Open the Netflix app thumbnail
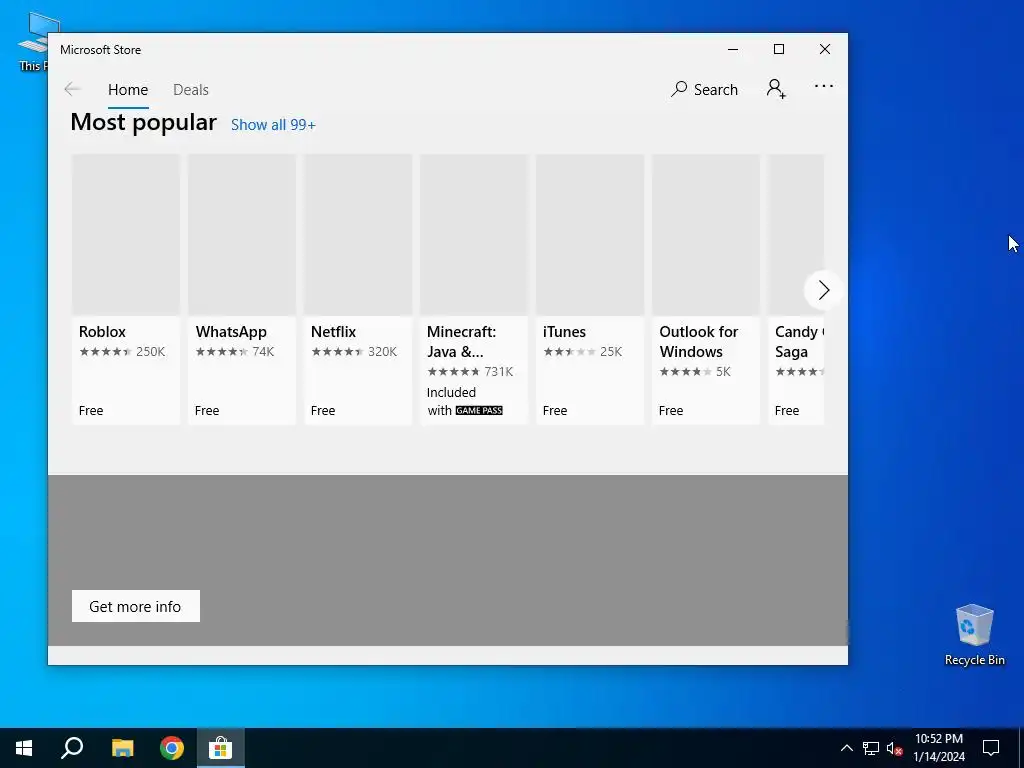Image resolution: width=1024 pixels, height=768 pixels. pyautogui.click(x=358, y=235)
